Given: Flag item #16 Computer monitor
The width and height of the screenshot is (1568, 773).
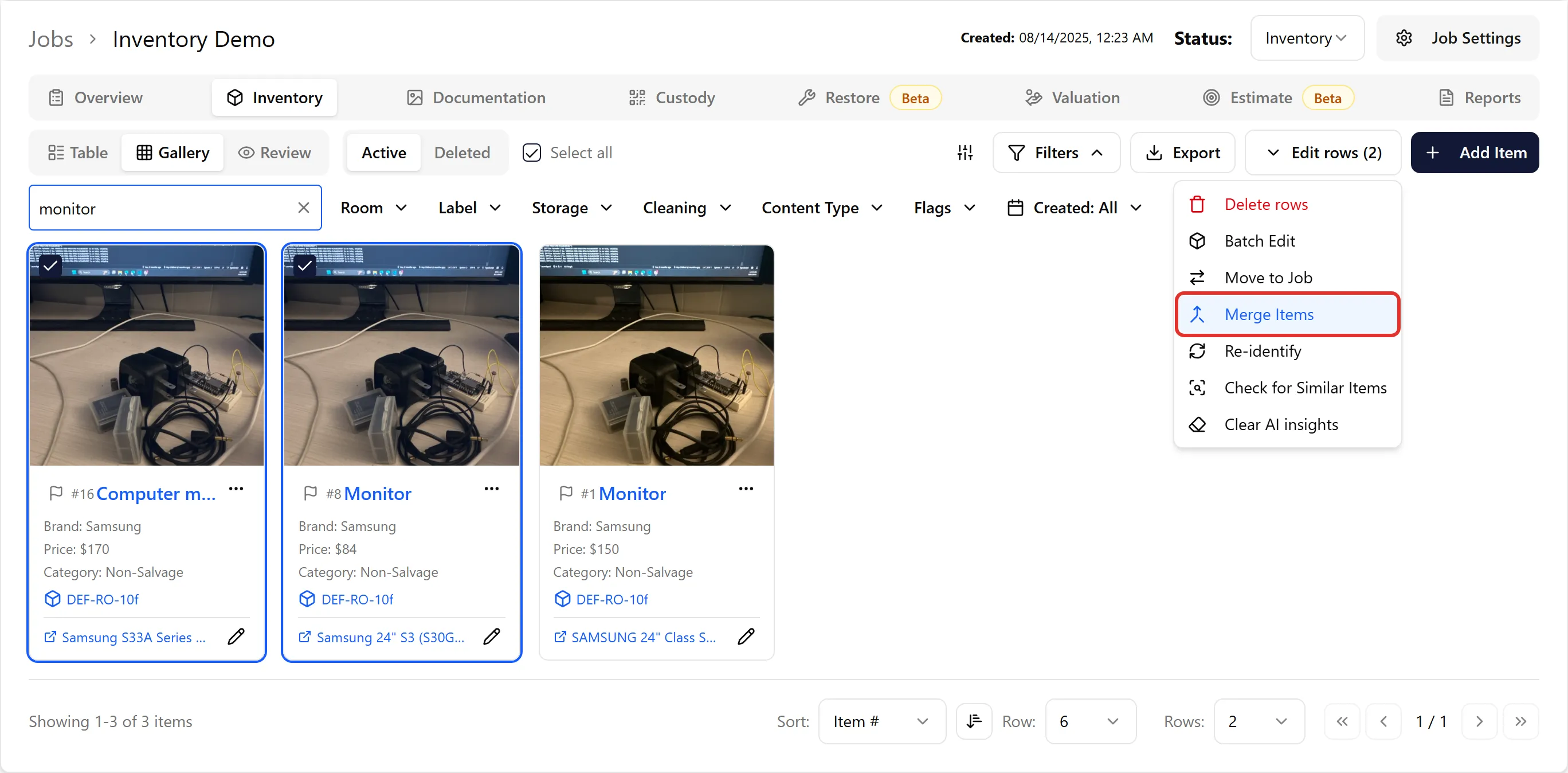Looking at the screenshot, I should pyautogui.click(x=56, y=493).
